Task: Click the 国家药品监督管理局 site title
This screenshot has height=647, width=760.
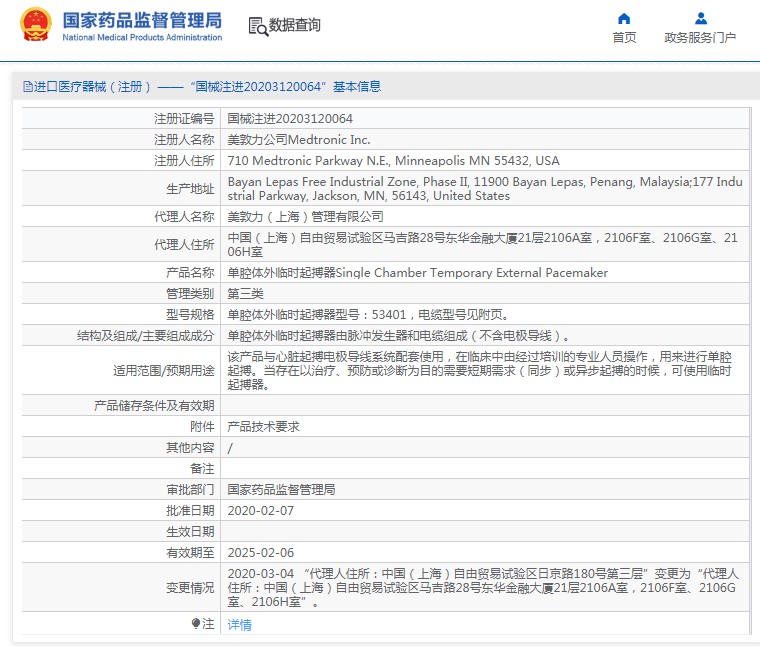Action: (142, 20)
